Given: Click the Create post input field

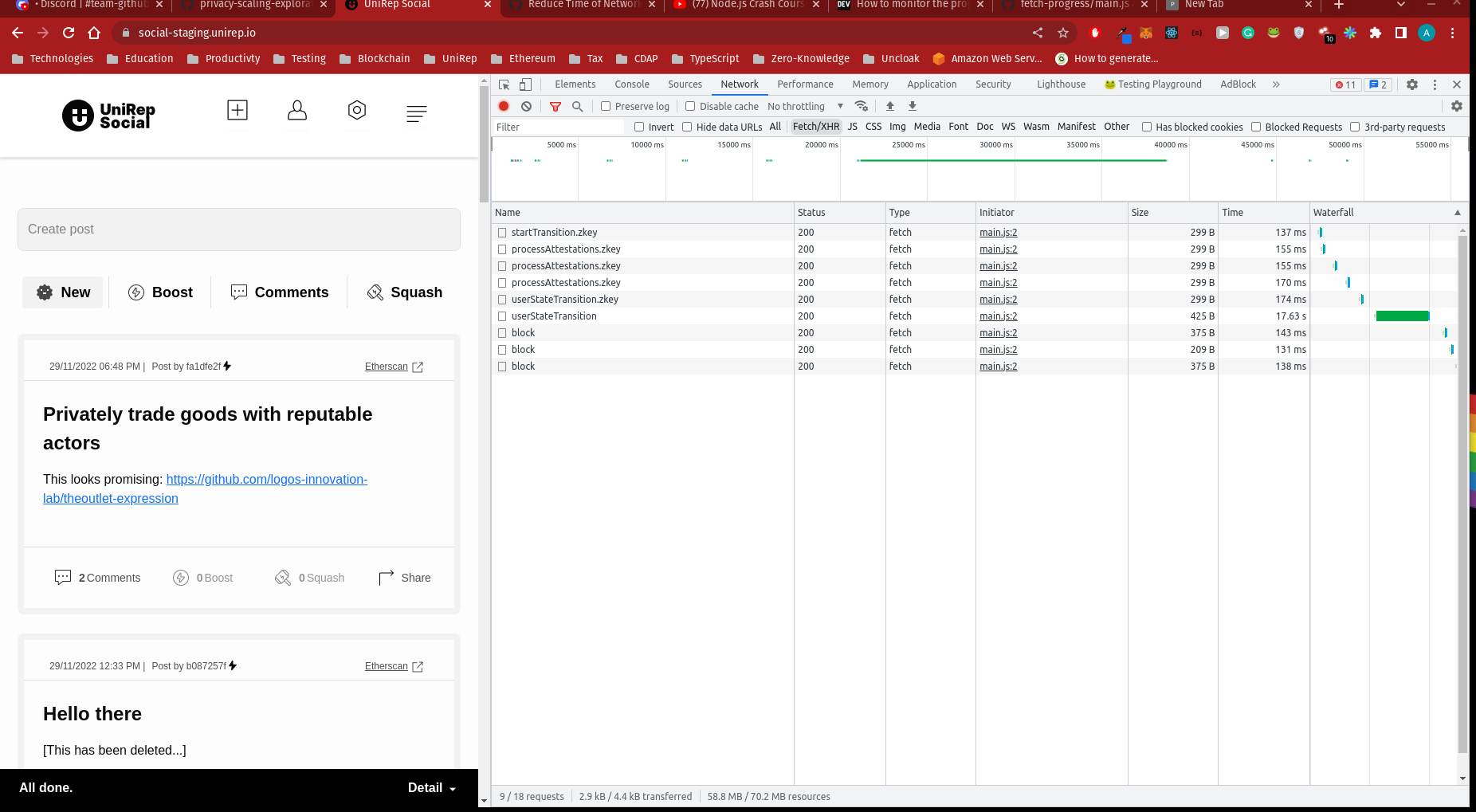Looking at the screenshot, I should coord(238,229).
